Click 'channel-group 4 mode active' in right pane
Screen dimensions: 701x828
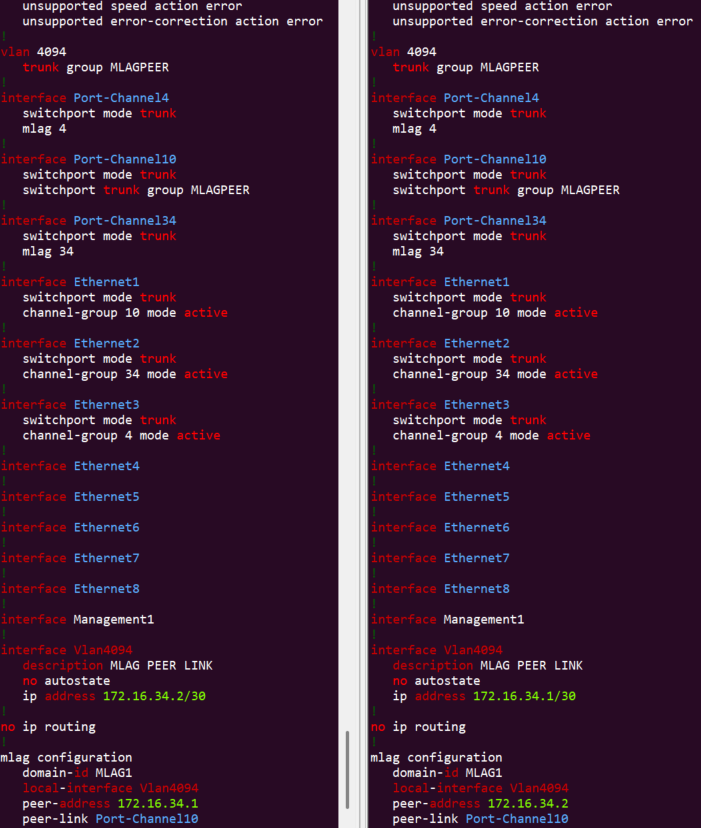point(491,435)
